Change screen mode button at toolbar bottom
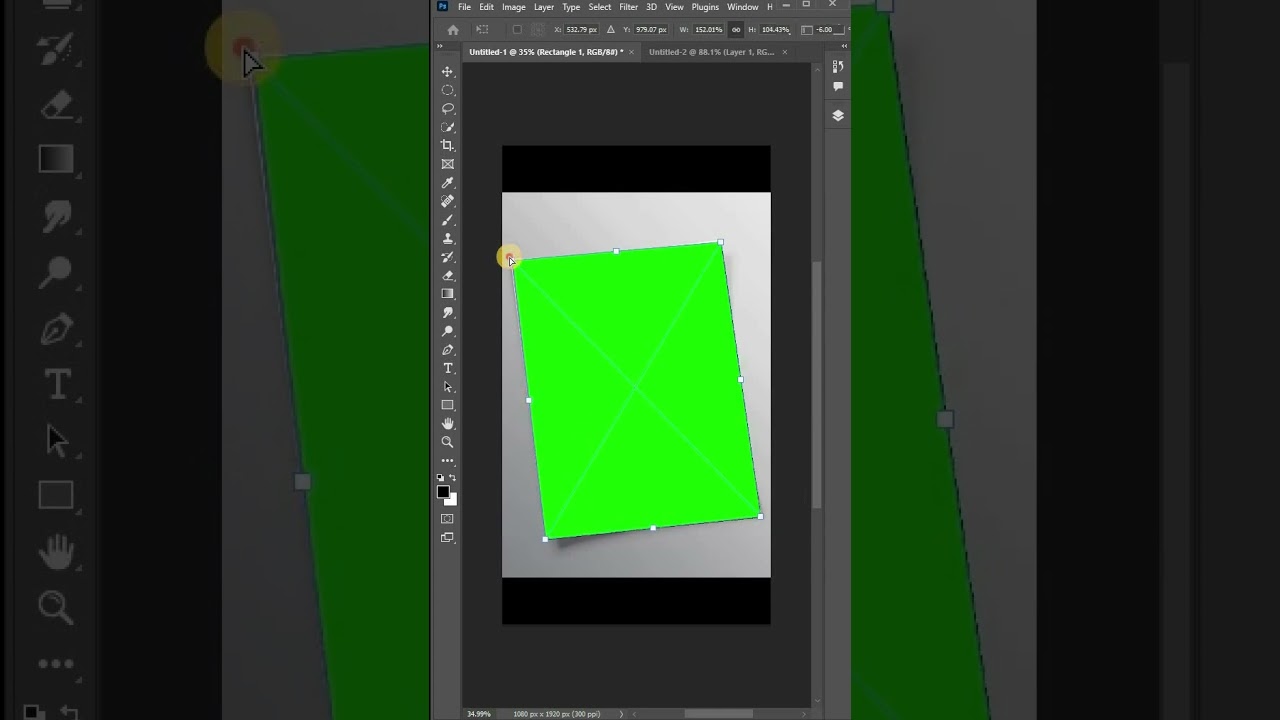Image resolution: width=1280 pixels, height=720 pixels. point(447,538)
